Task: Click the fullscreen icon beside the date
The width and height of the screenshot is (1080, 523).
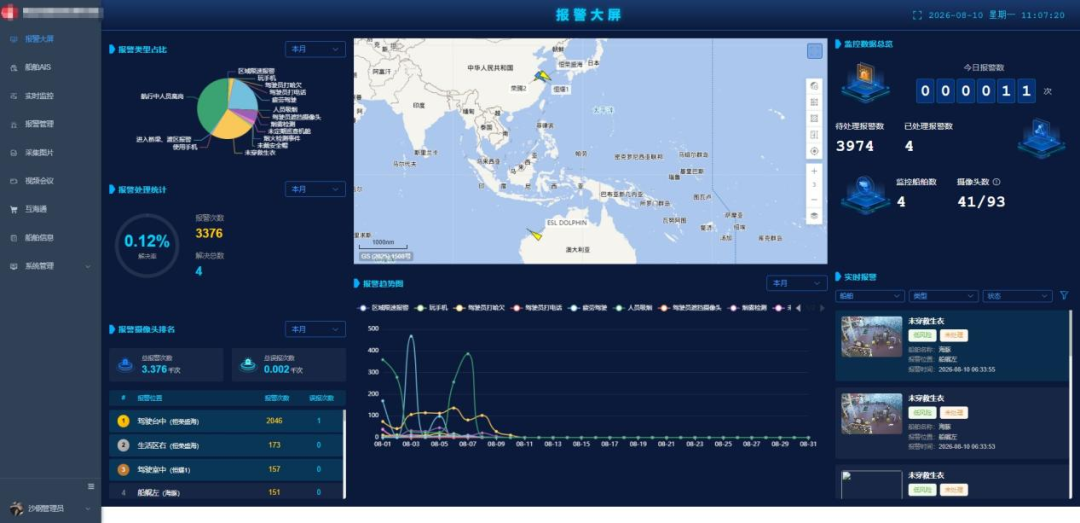Action: 917,15
